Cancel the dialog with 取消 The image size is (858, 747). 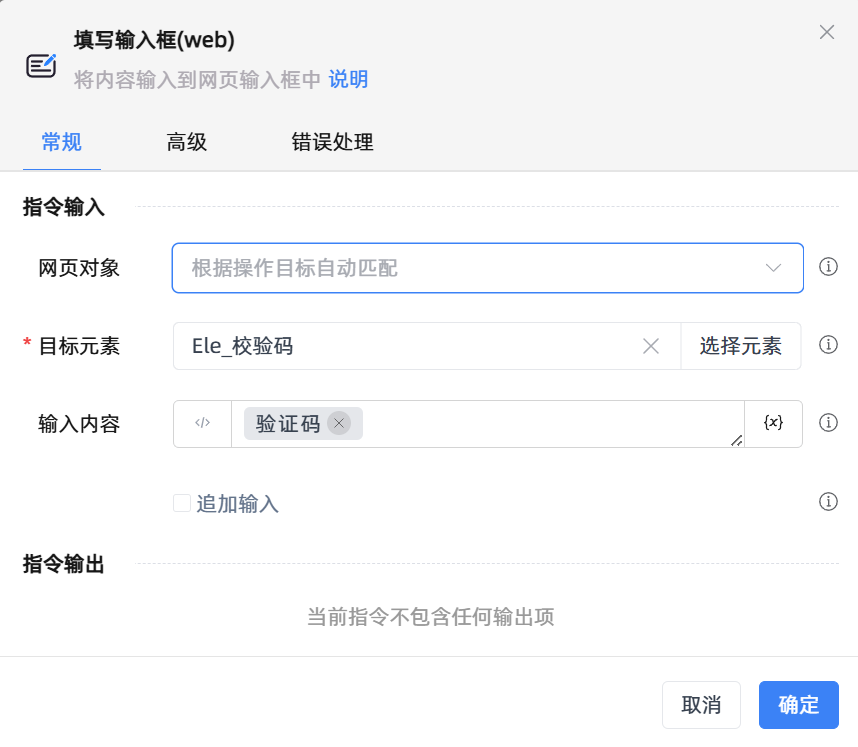coord(701,705)
